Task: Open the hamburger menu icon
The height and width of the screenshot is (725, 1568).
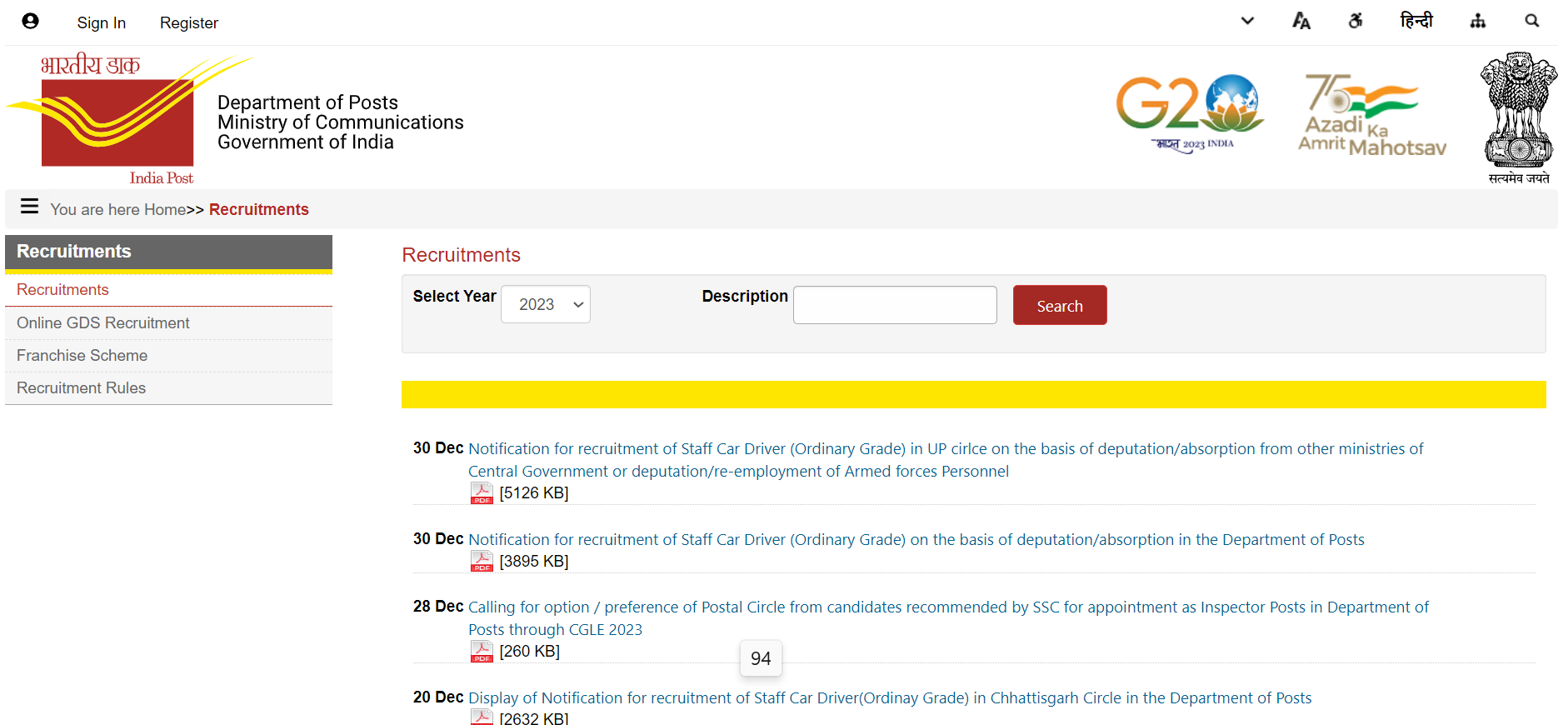Action: (30, 207)
